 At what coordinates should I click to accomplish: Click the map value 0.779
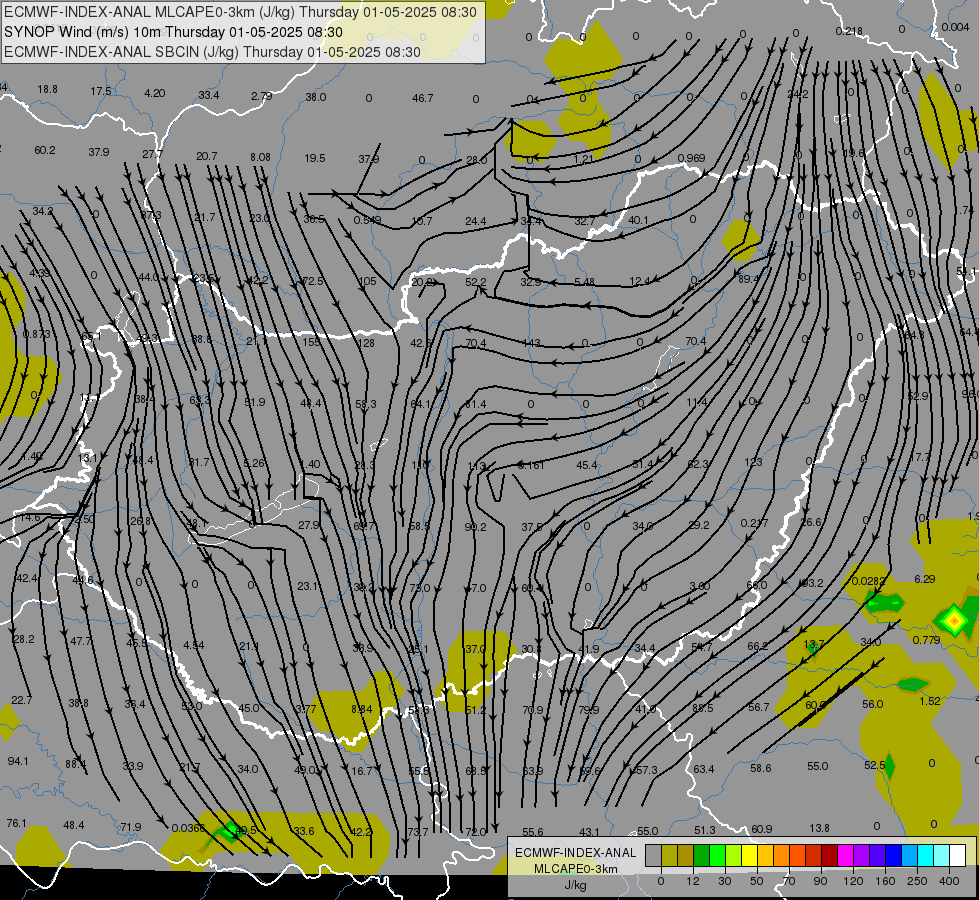pyautogui.click(x=927, y=640)
